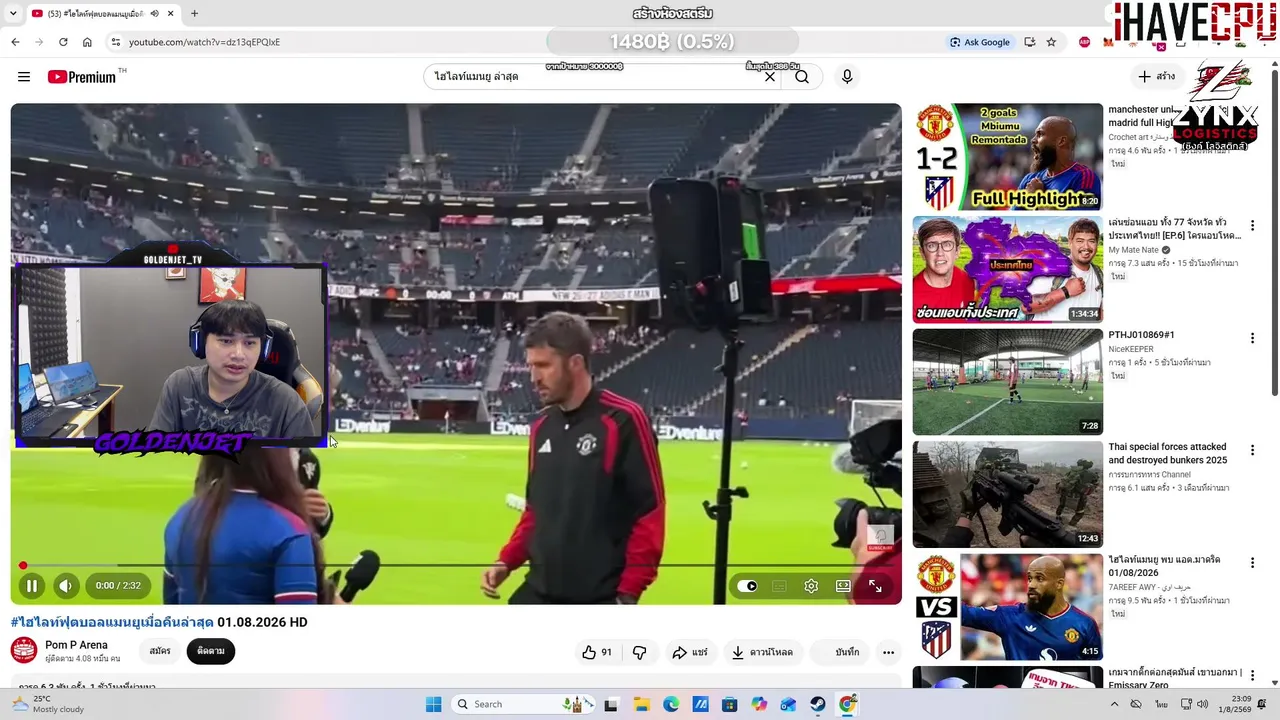Go to the YouTube Premium home logo

(82, 77)
